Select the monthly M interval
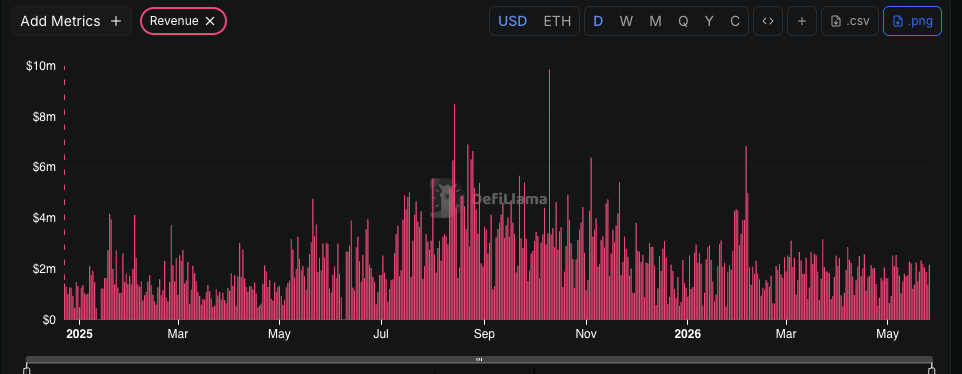Image resolution: width=962 pixels, height=374 pixels. (655, 21)
